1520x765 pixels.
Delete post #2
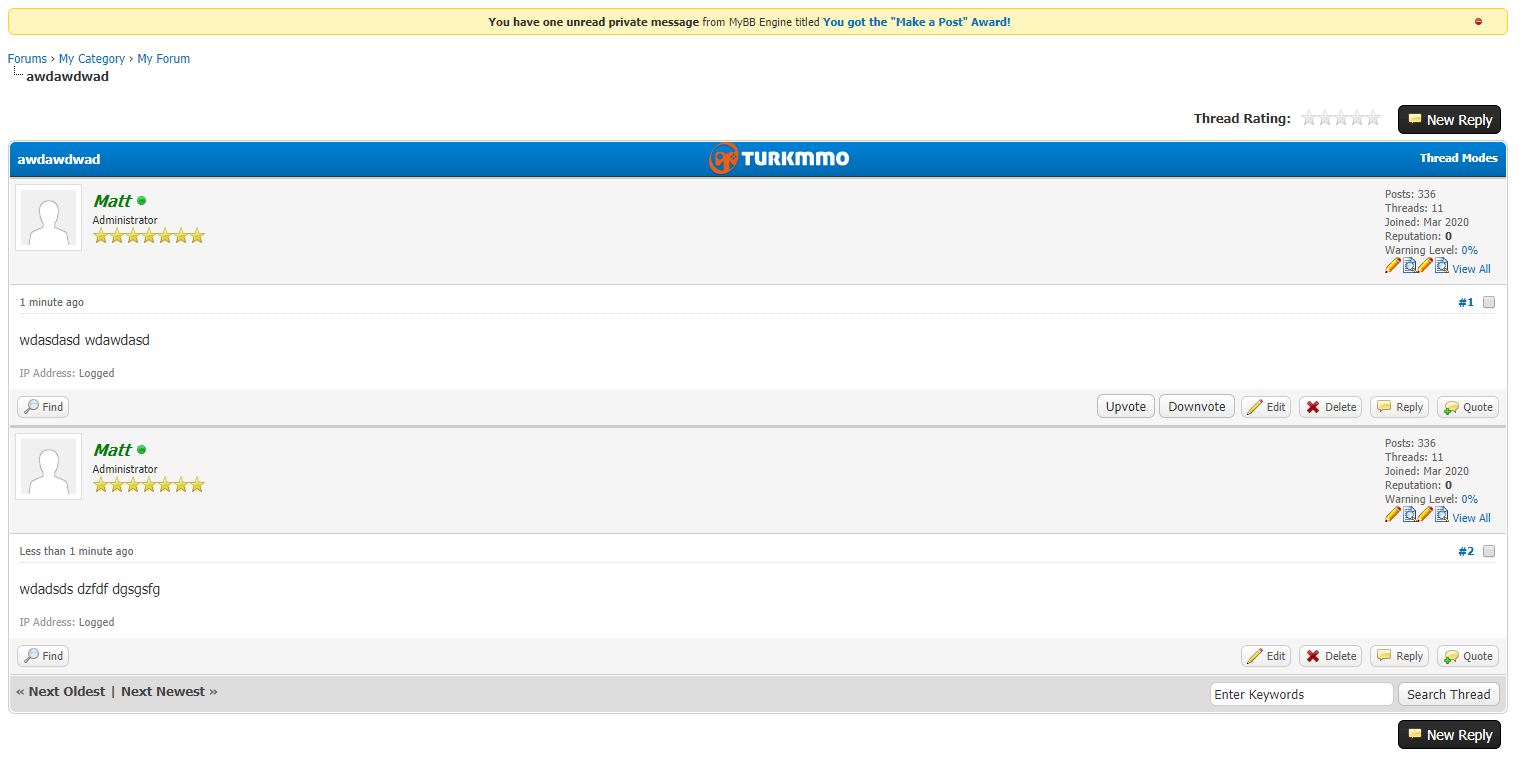click(x=1331, y=656)
